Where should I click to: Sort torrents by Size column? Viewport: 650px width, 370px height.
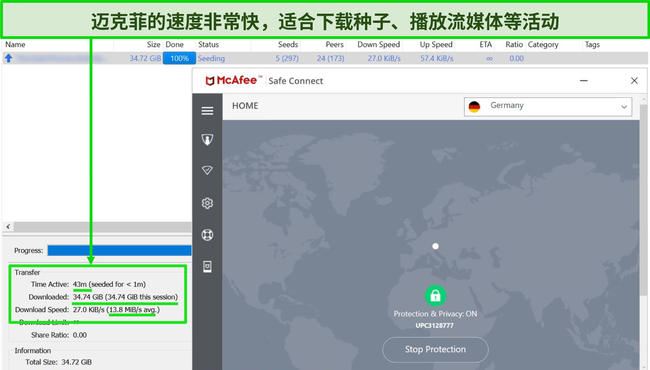pyautogui.click(x=153, y=44)
